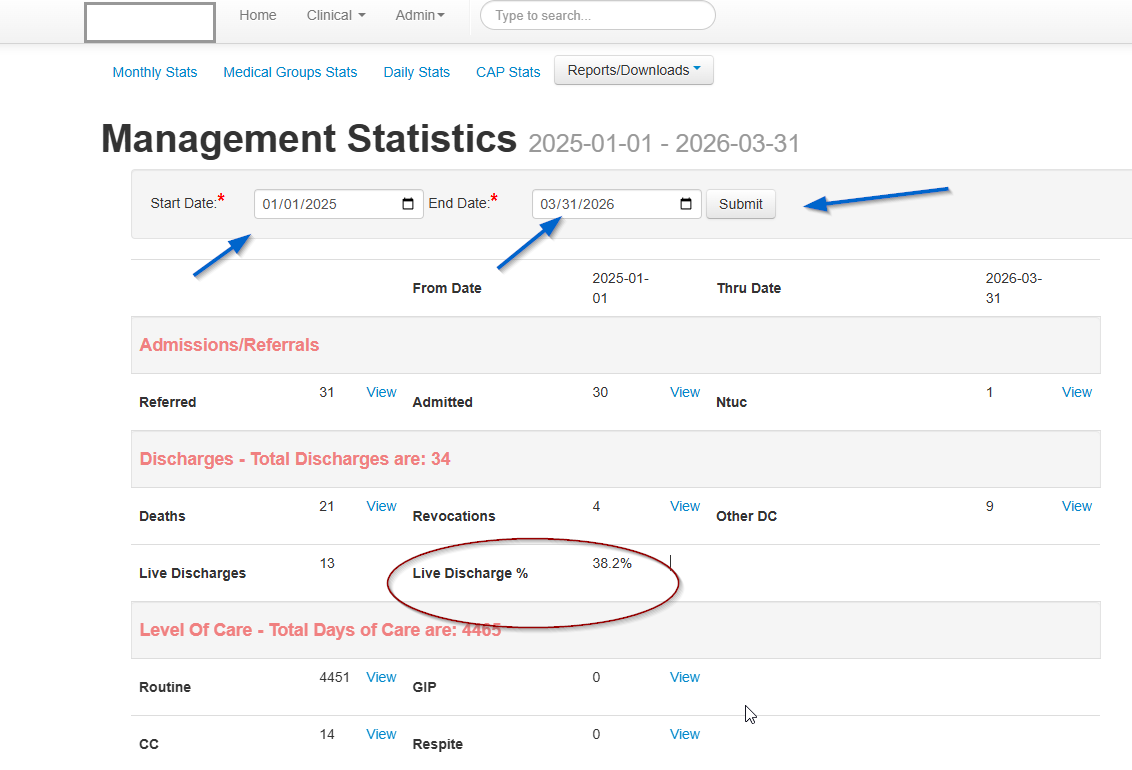Select the From Date label

[447, 289]
